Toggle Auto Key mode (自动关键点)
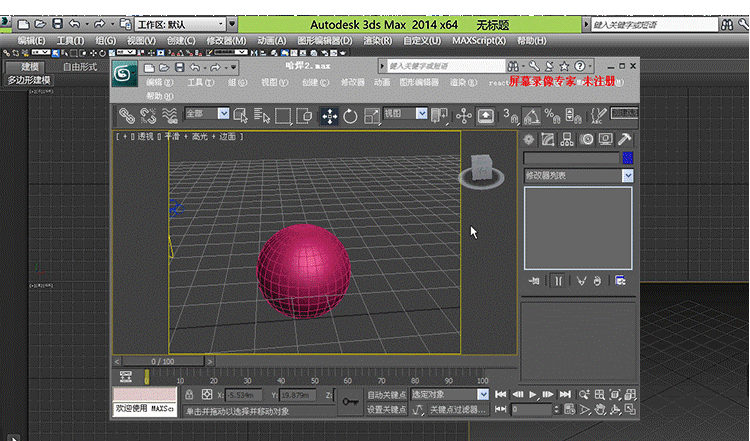Image resolution: width=750 pixels, height=441 pixels. tap(385, 395)
